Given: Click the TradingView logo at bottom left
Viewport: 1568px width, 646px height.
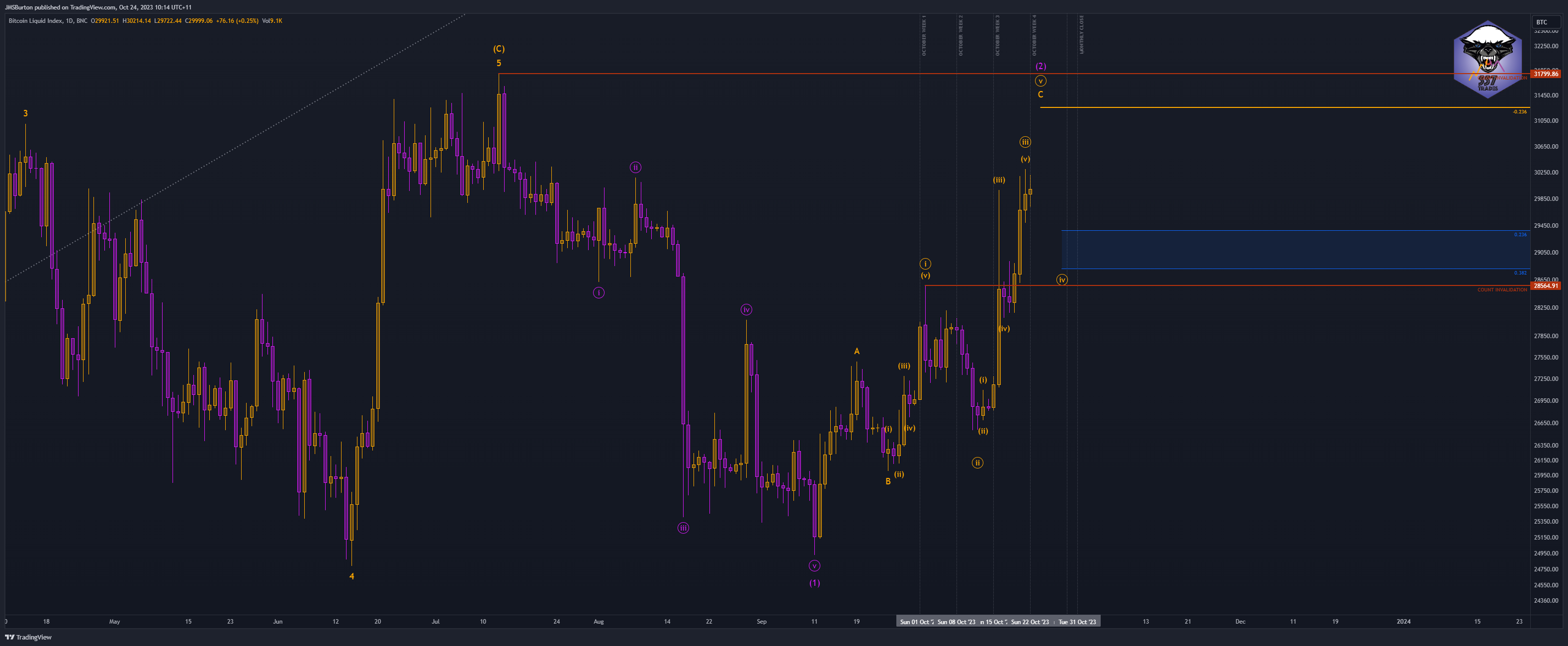Looking at the screenshot, I should [x=29, y=637].
